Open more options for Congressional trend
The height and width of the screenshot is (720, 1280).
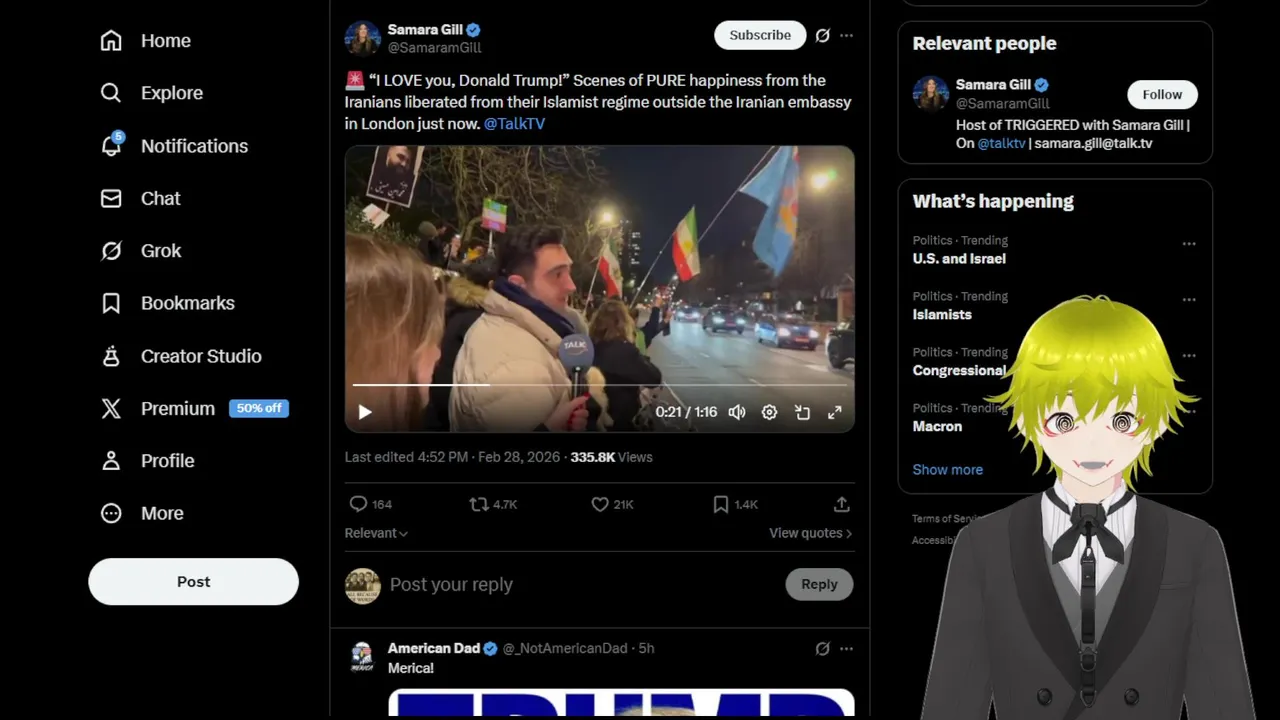click(x=1189, y=356)
